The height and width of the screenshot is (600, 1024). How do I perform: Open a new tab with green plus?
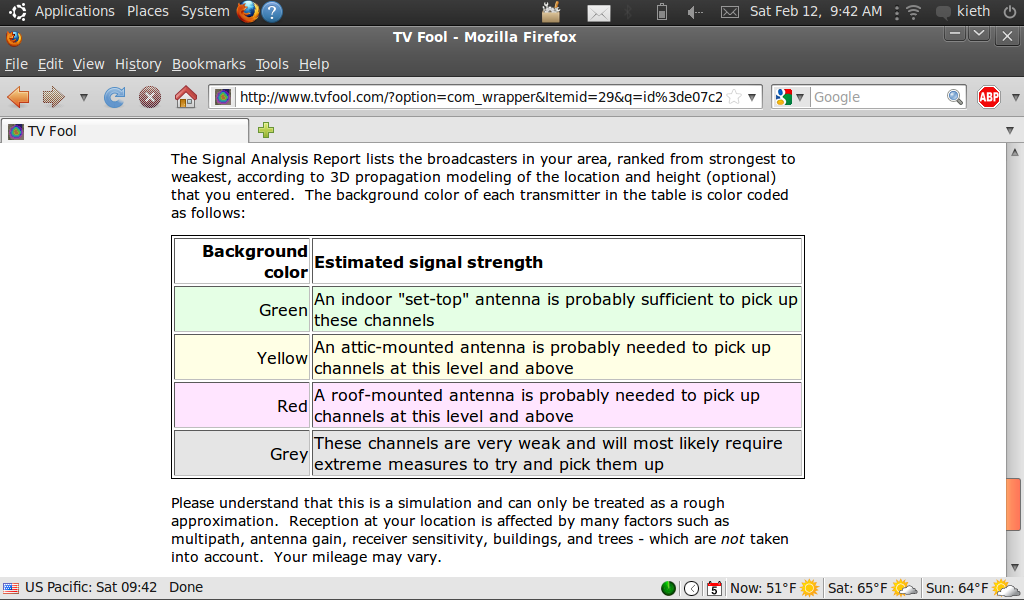pyautogui.click(x=265, y=130)
